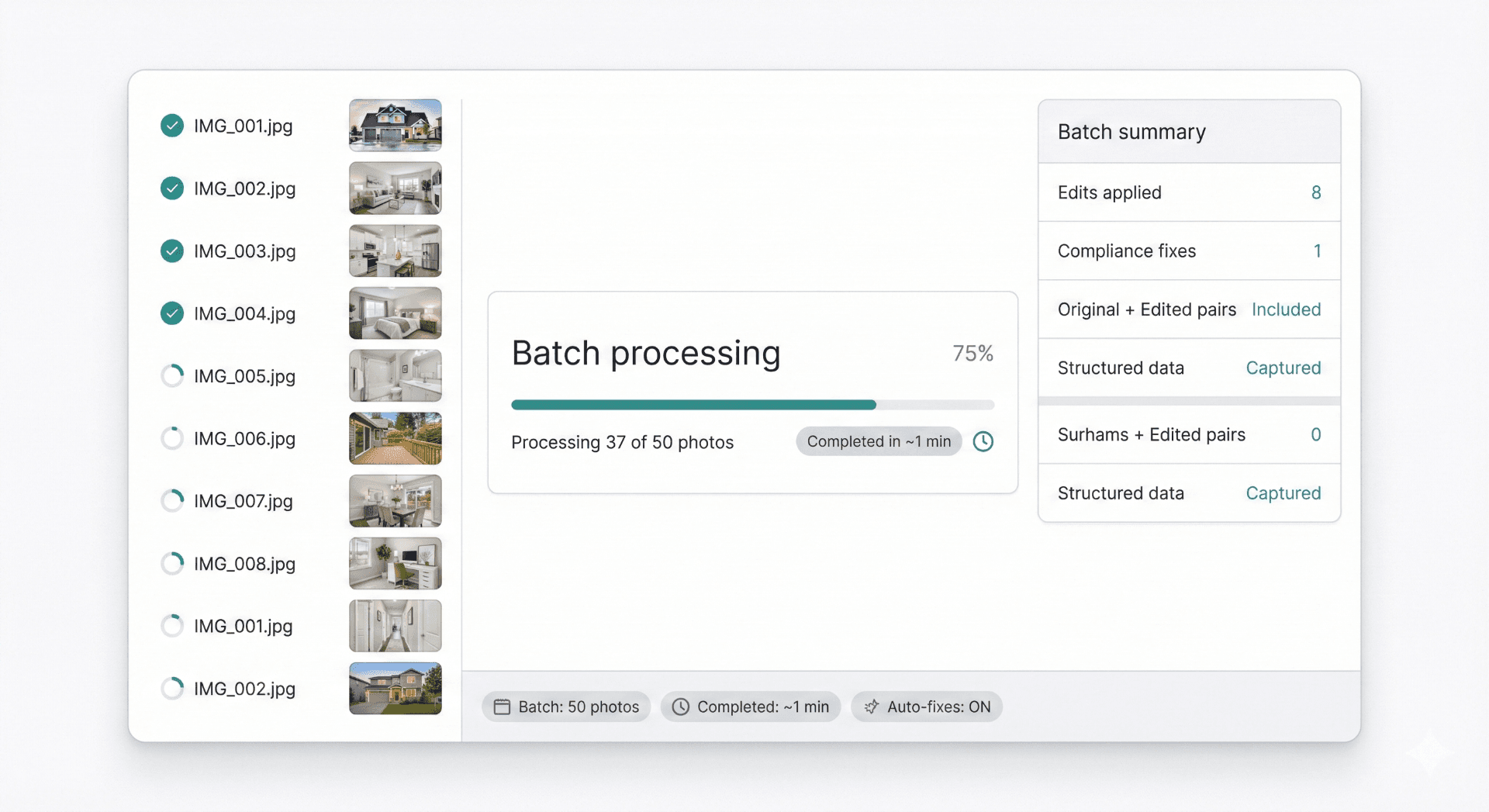Click the loading indicator next to IMG_008.jpg
This screenshot has width=1489, height=812.
[172, 563]
